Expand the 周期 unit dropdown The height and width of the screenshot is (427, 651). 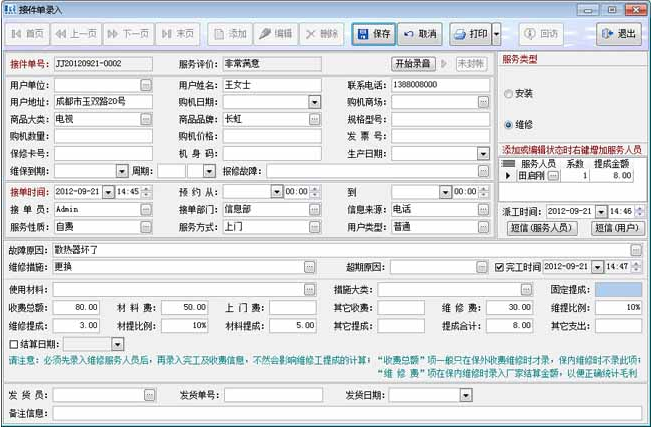[x=209, y=171]
